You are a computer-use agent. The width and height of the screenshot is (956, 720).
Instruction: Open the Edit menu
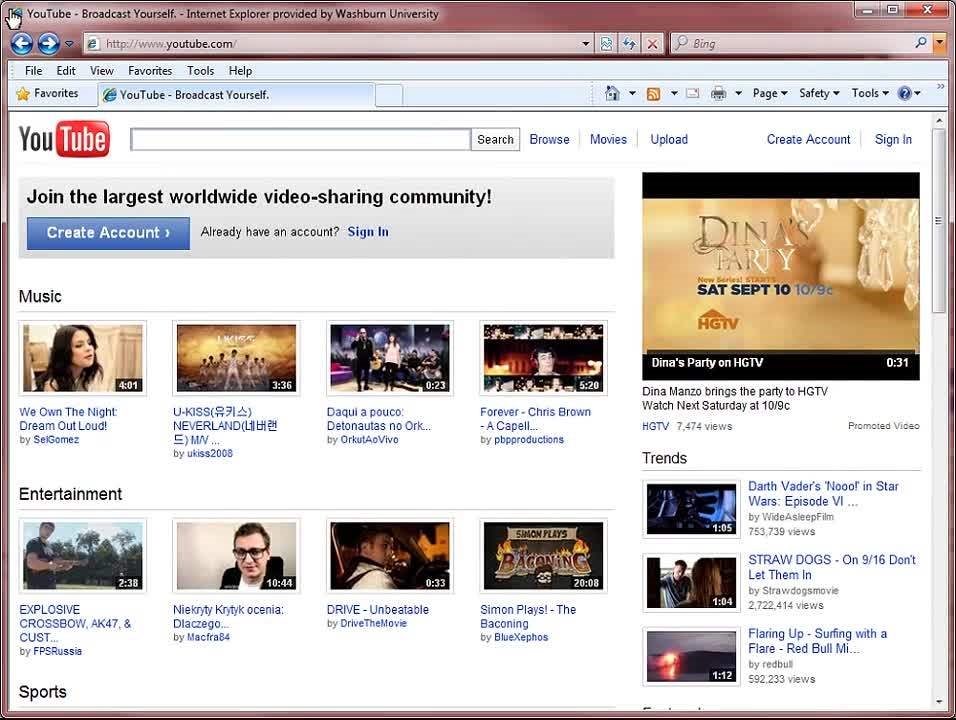[x=66, y=71]
